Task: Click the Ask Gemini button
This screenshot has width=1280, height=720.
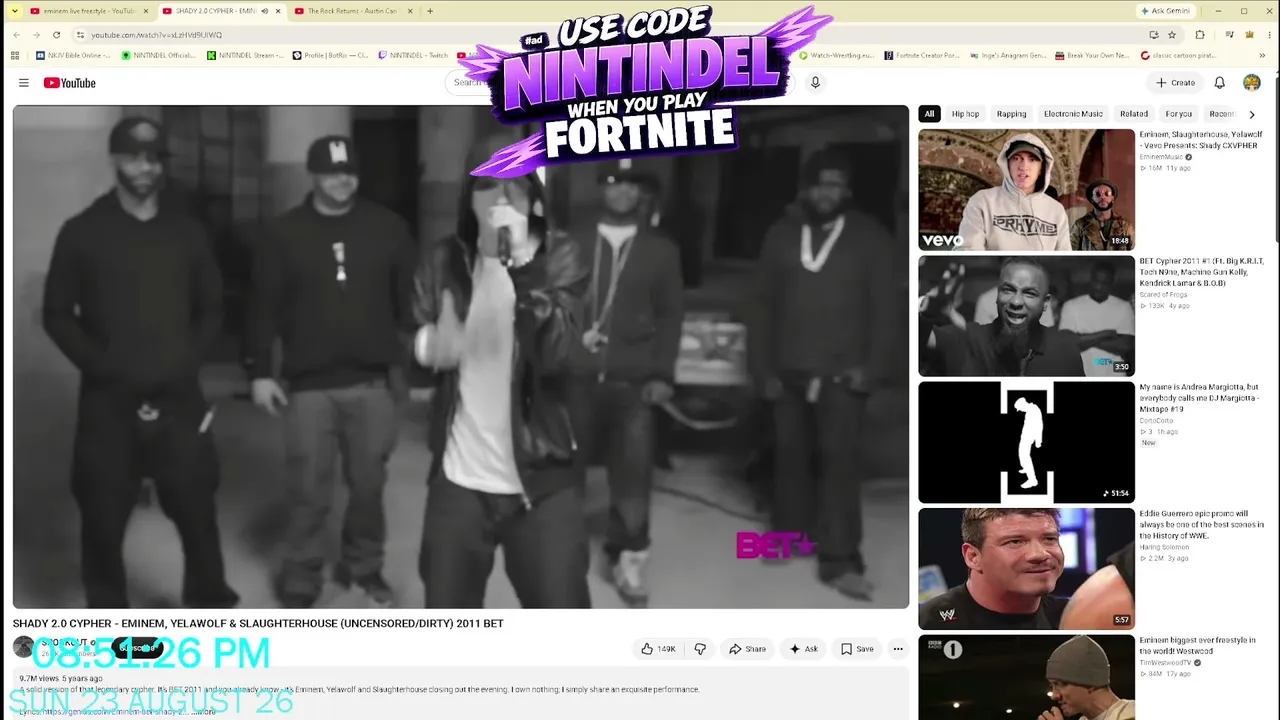Action: point(1166,11)
